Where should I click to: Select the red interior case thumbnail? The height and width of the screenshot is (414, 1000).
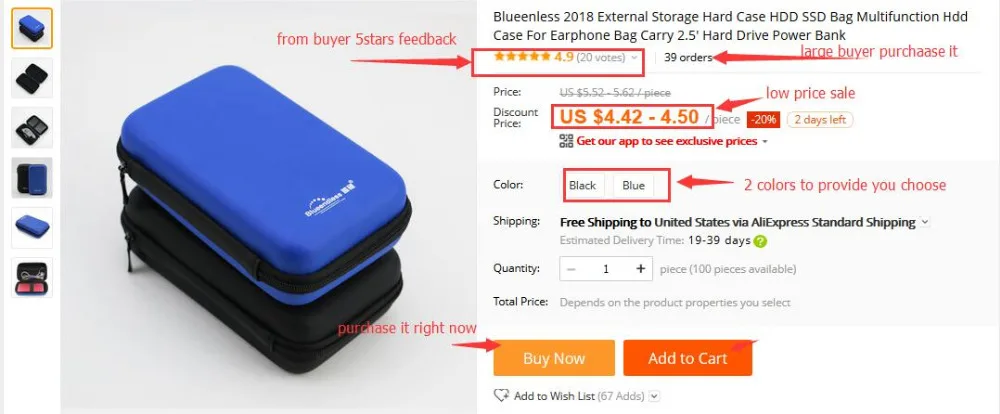click(x=32, y=277)
